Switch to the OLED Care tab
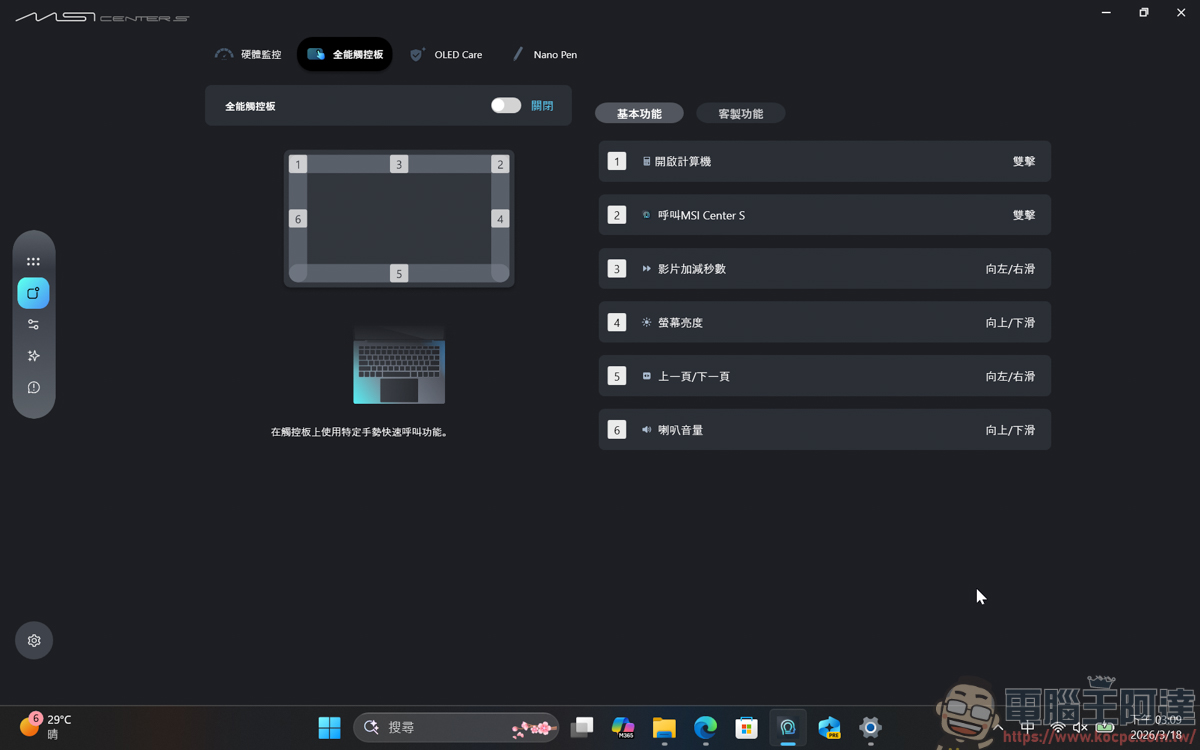 click(447, 54)
